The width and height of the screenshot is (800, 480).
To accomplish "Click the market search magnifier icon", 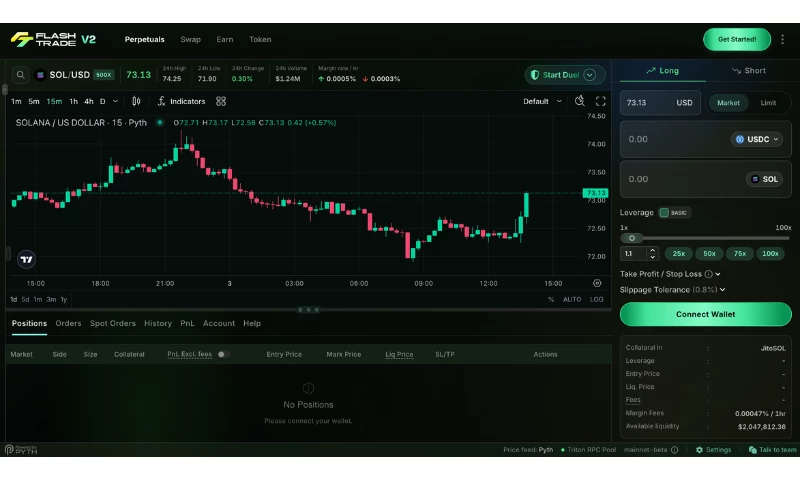I will coord(20,75).
